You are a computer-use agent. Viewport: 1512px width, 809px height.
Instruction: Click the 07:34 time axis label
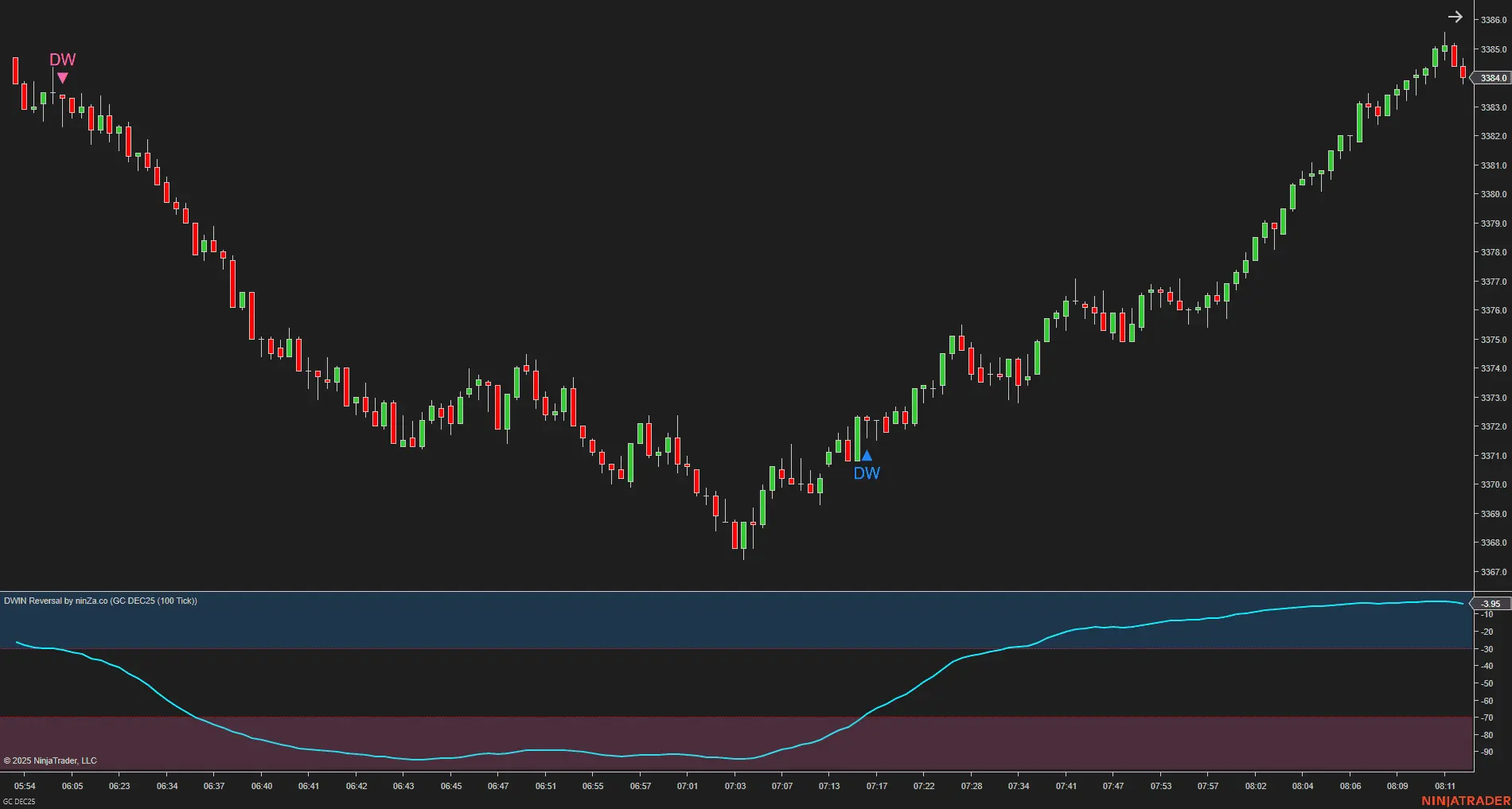tap(1019, 786)
